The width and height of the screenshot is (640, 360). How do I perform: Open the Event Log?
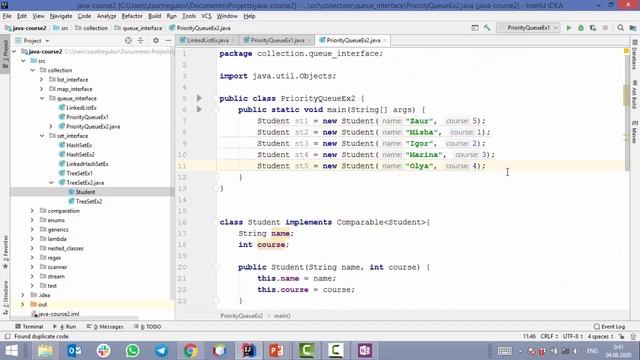tap(609, 327)
